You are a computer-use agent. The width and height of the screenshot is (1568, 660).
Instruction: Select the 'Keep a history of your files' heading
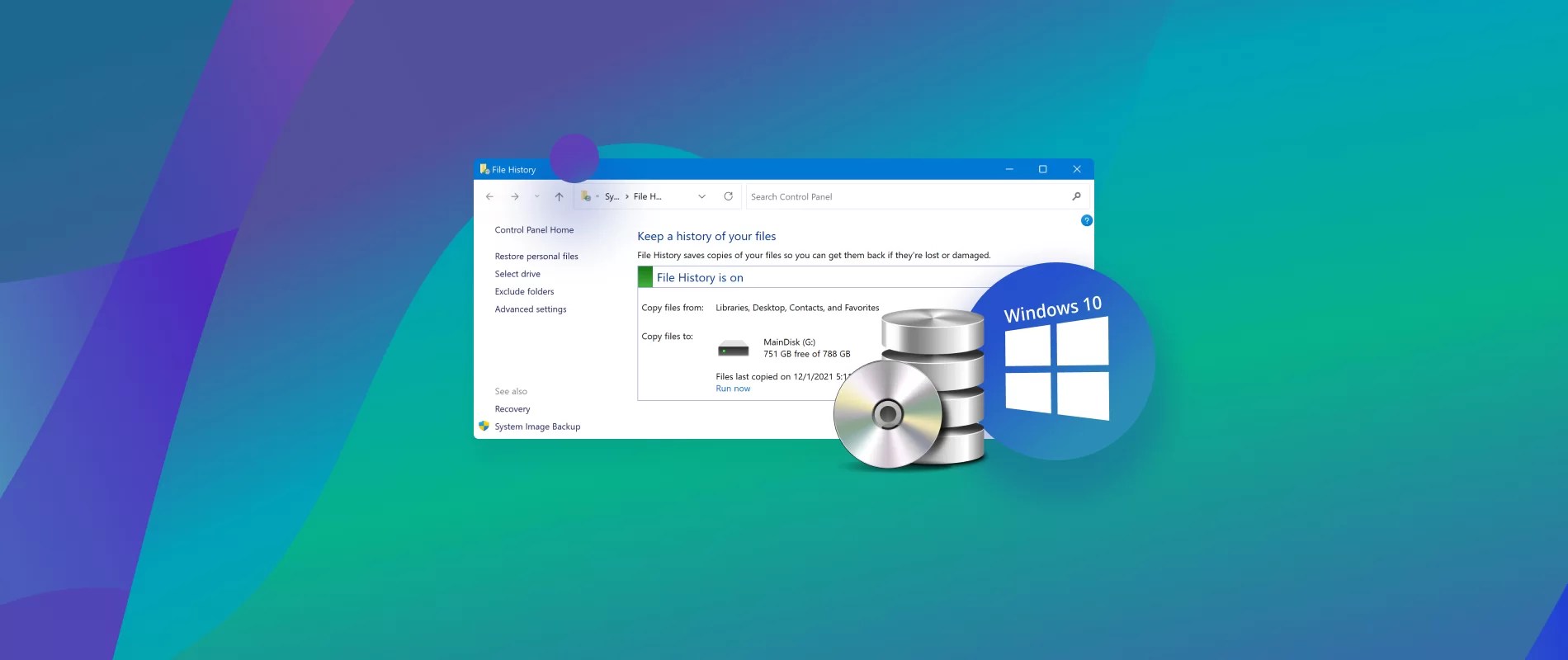[x=706, y=237]
